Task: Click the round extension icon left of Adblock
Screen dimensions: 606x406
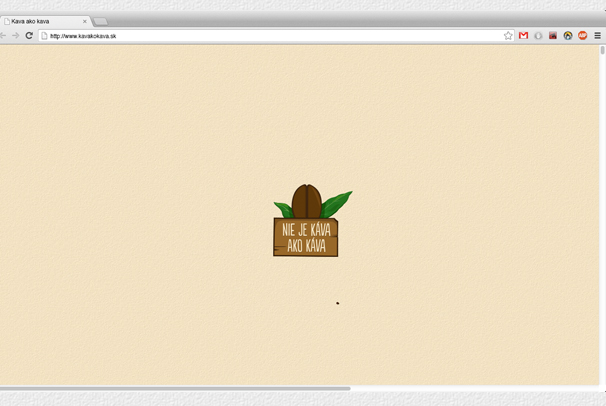Action: [x=568, y=35]
